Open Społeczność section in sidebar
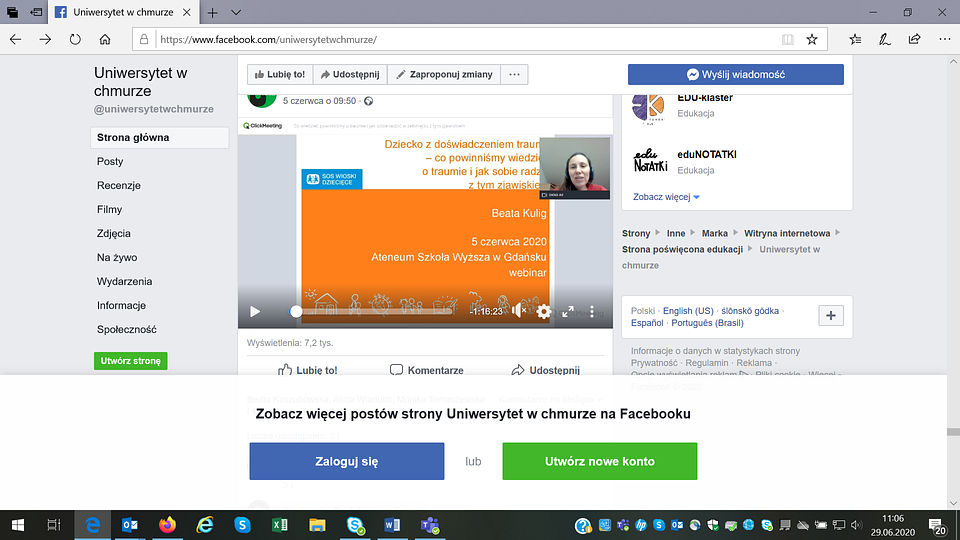 127,329
